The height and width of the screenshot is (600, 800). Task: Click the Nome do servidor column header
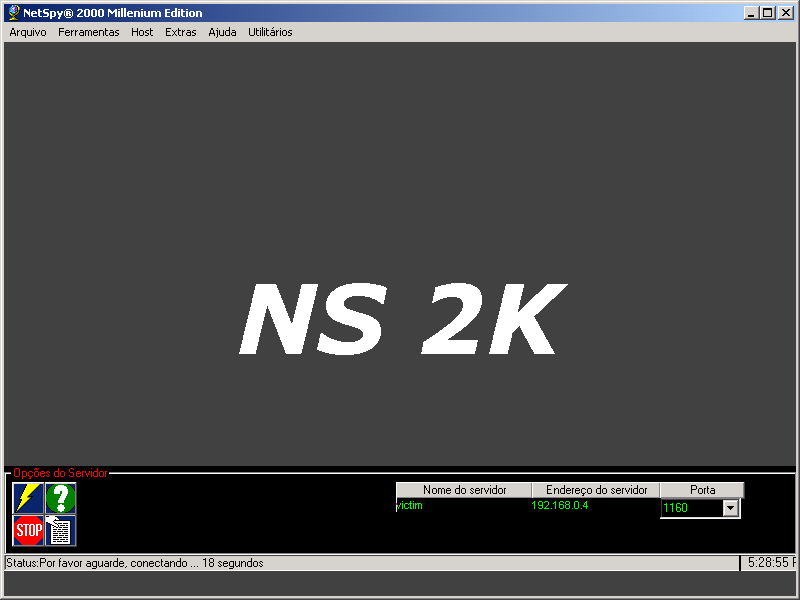pos(463,489)
